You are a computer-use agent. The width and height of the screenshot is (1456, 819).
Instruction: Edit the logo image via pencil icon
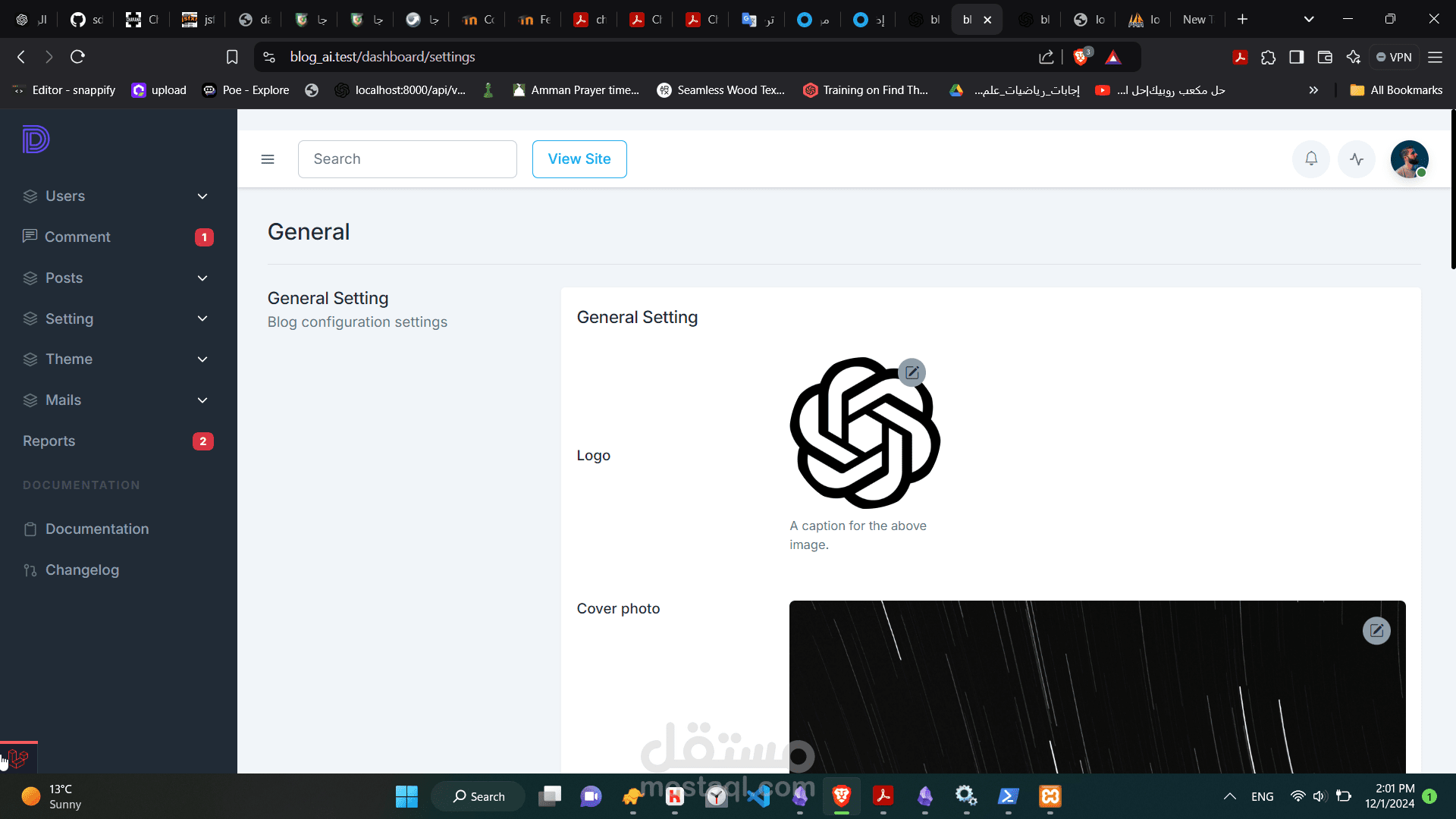(x=912, y=372)
